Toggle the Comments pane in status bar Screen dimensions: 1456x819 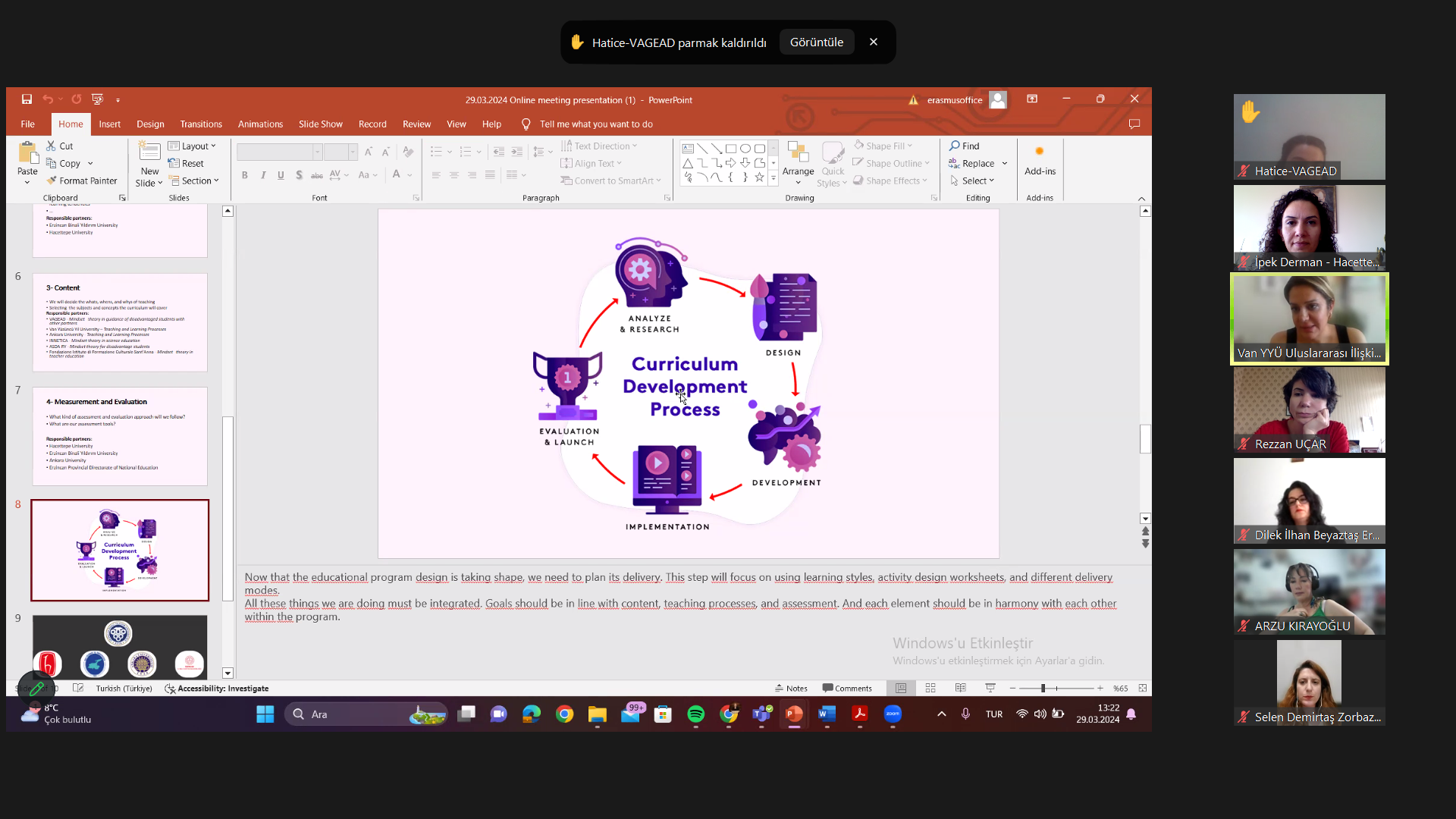(x=847, y=688)
